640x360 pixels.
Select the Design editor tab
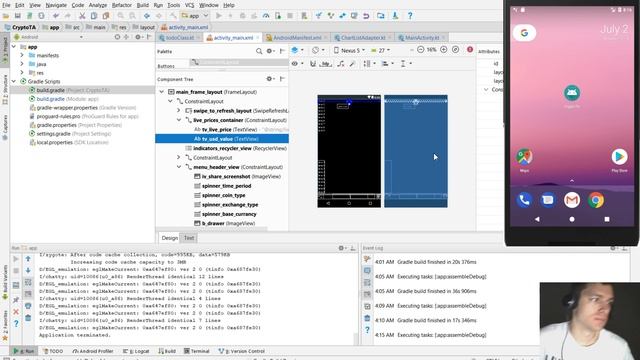click(x=169, y=238)
